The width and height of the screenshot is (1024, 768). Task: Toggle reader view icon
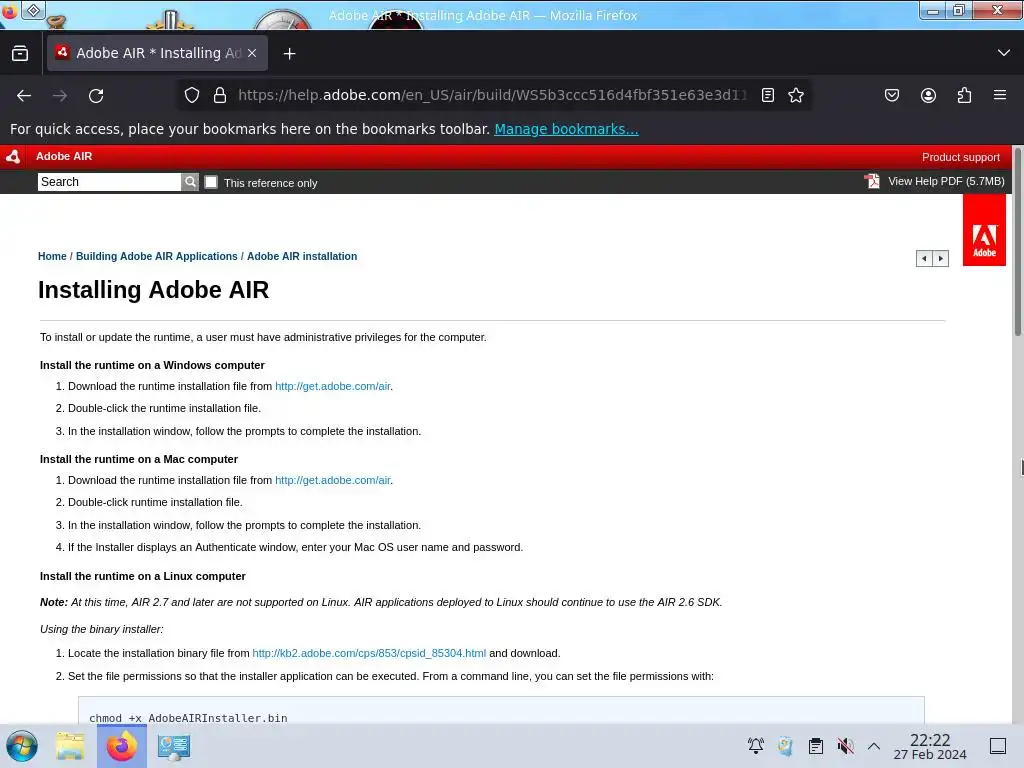[x=768, y=95]
